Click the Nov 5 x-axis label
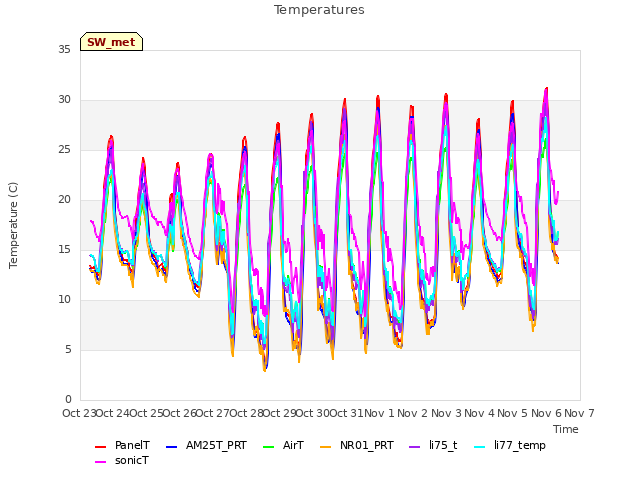Screen dimensions: 640x480 pyautogui.click(x=513, y=413)
